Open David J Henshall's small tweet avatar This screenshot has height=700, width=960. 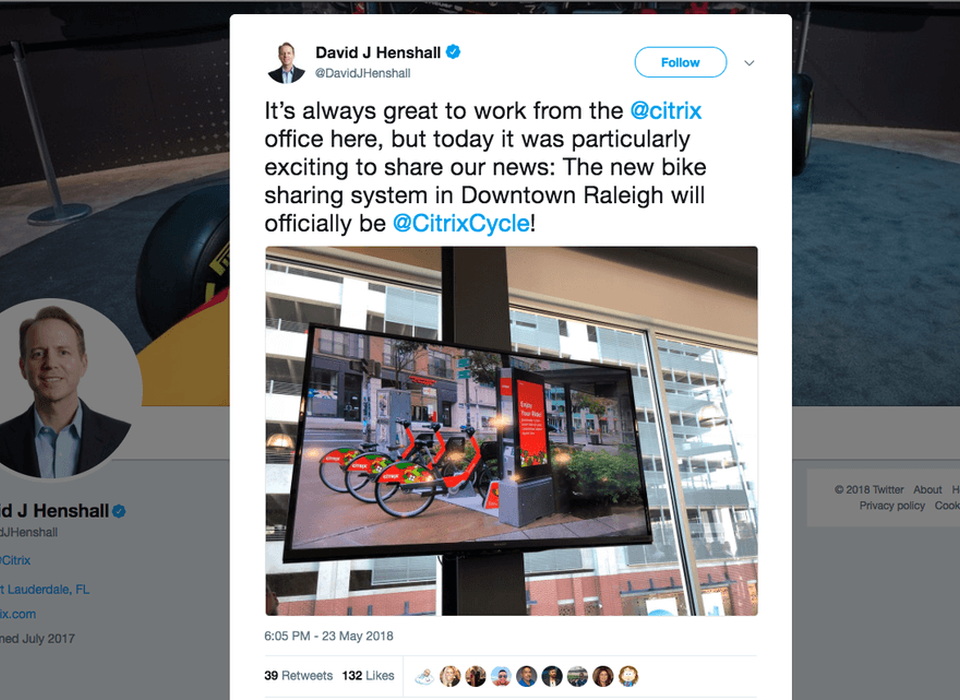click(x=287, y=62)
